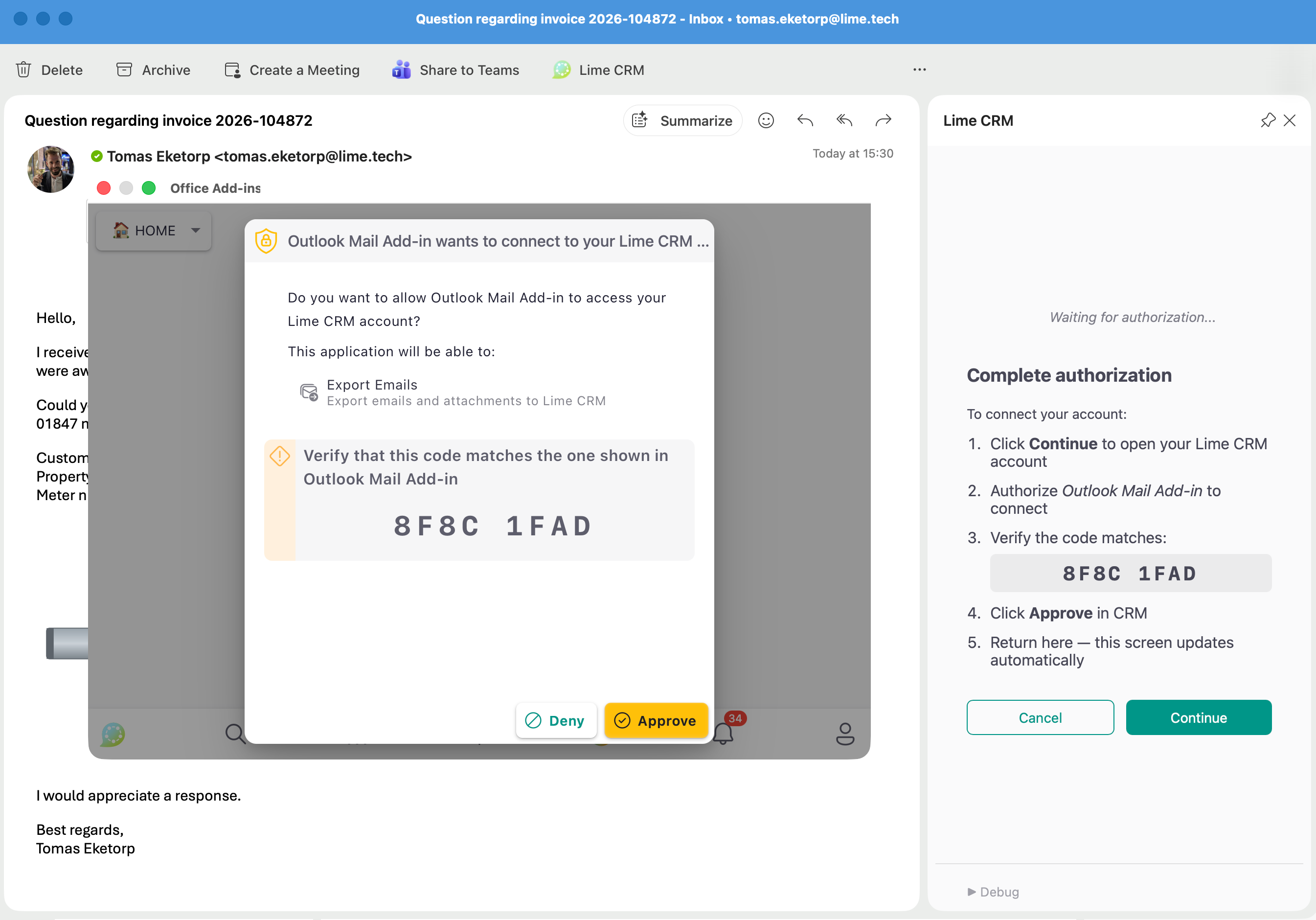Click Tomas Eketorp's profile photo
The height and width of the screenshot is (920, 1316).
[x=51, y=169]
